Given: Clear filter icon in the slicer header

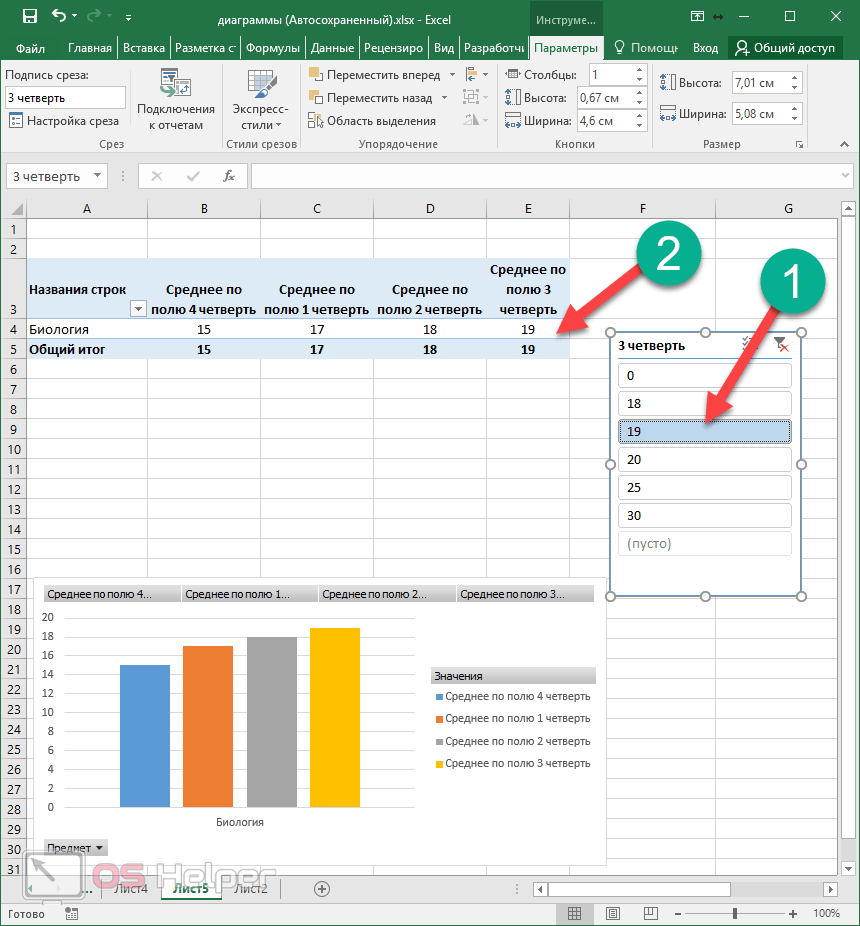Looking at the screenshot, I should (x=780, y=345).
